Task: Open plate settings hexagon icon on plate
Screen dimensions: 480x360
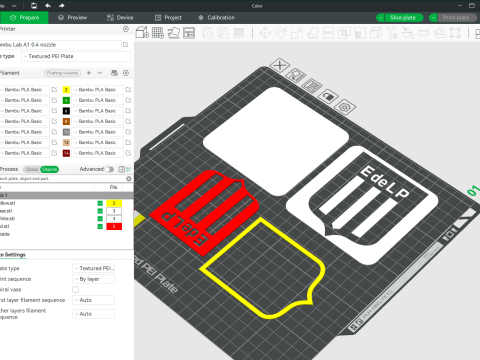Action: pyautogui.click(x=345, y=107)
